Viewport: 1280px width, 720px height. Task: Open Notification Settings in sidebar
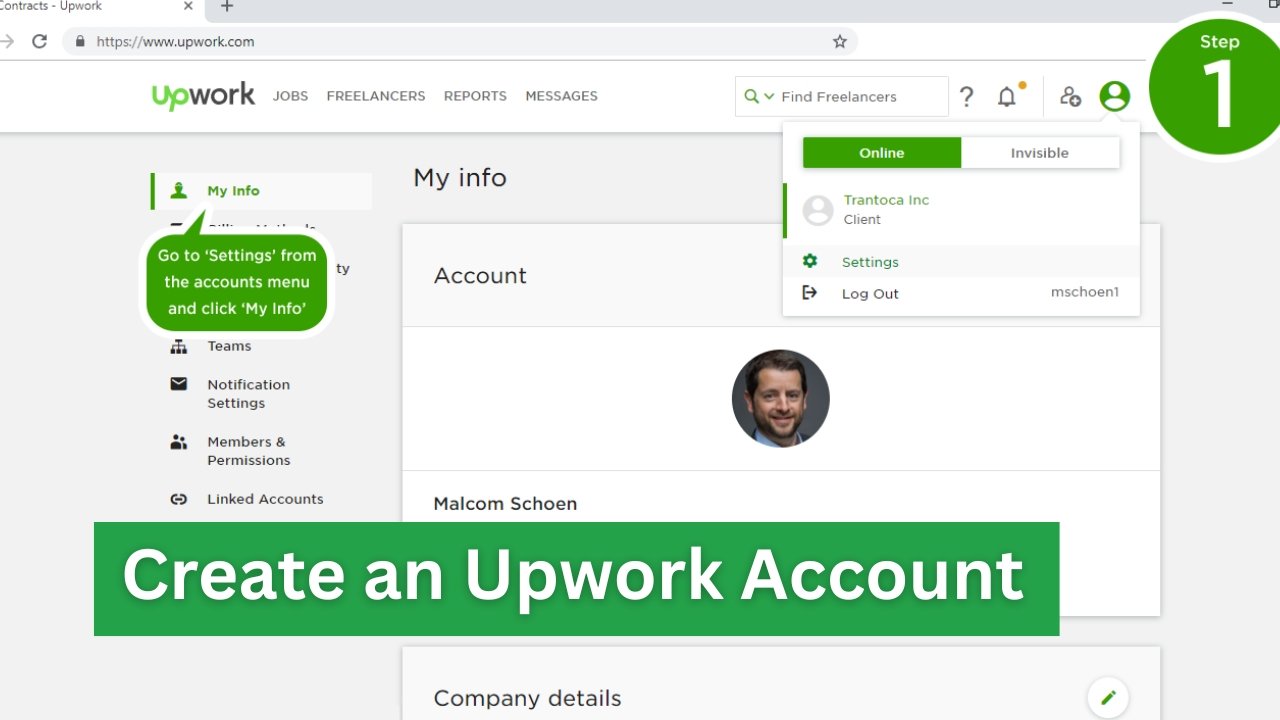[248, 394]
